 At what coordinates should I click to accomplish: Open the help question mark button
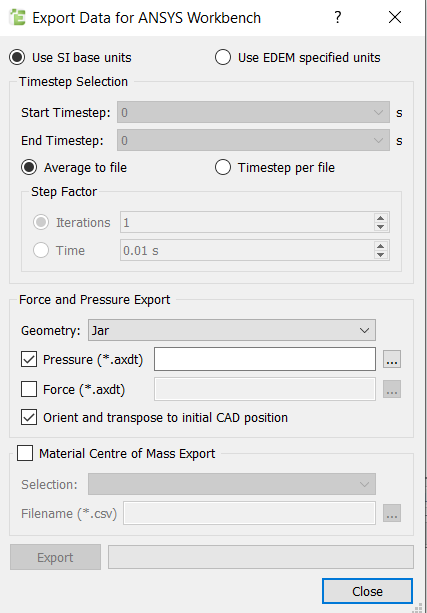338,17
